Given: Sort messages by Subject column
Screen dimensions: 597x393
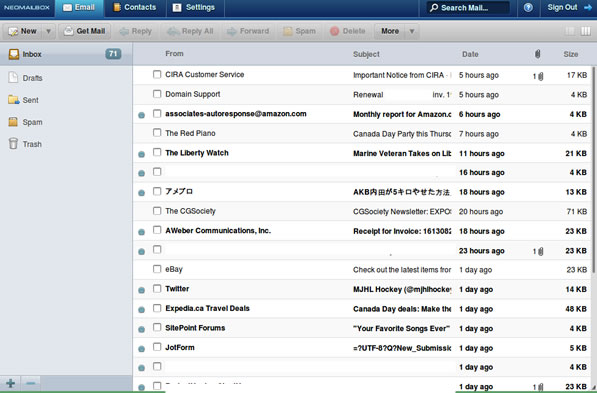Looking at the screenshot, I should [x=366, y=54].
